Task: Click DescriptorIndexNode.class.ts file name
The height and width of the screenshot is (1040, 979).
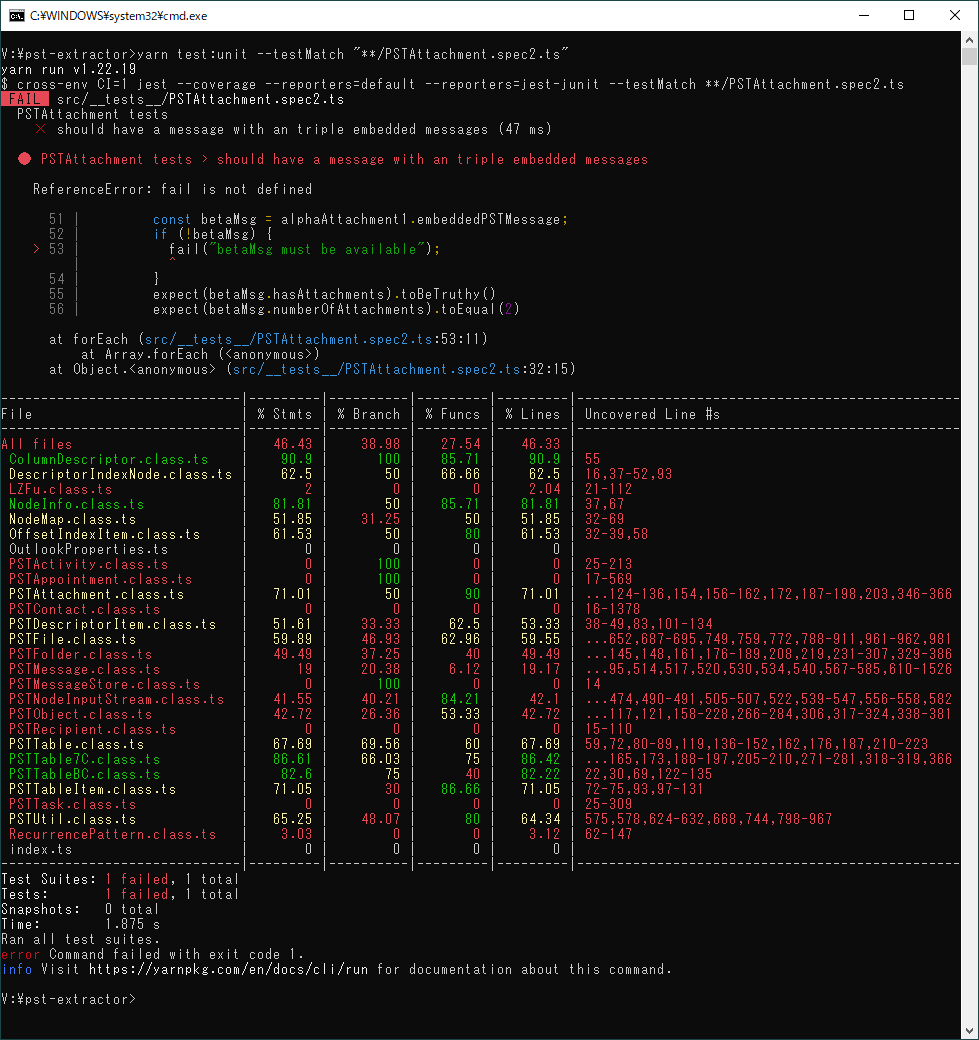Action: coord(121,475)
